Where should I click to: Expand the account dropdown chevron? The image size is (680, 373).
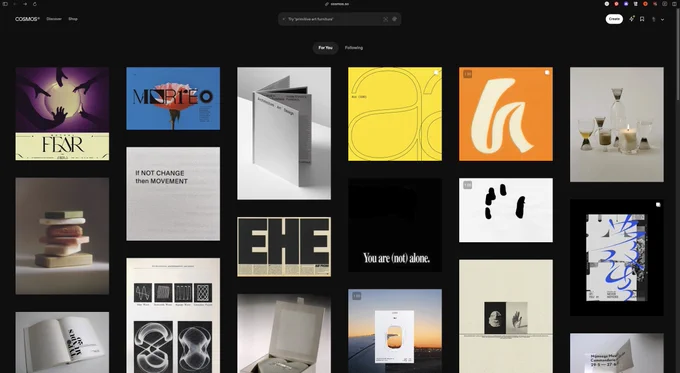662,20
